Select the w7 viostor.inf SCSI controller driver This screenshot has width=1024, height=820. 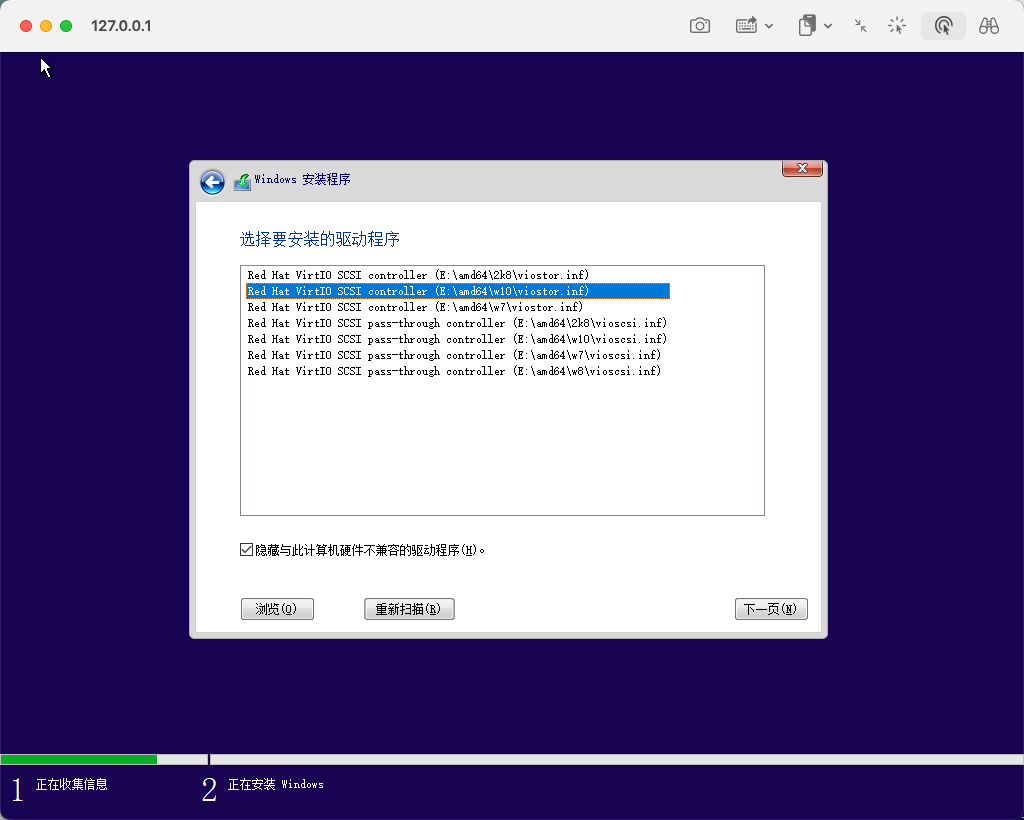(415, 307)
